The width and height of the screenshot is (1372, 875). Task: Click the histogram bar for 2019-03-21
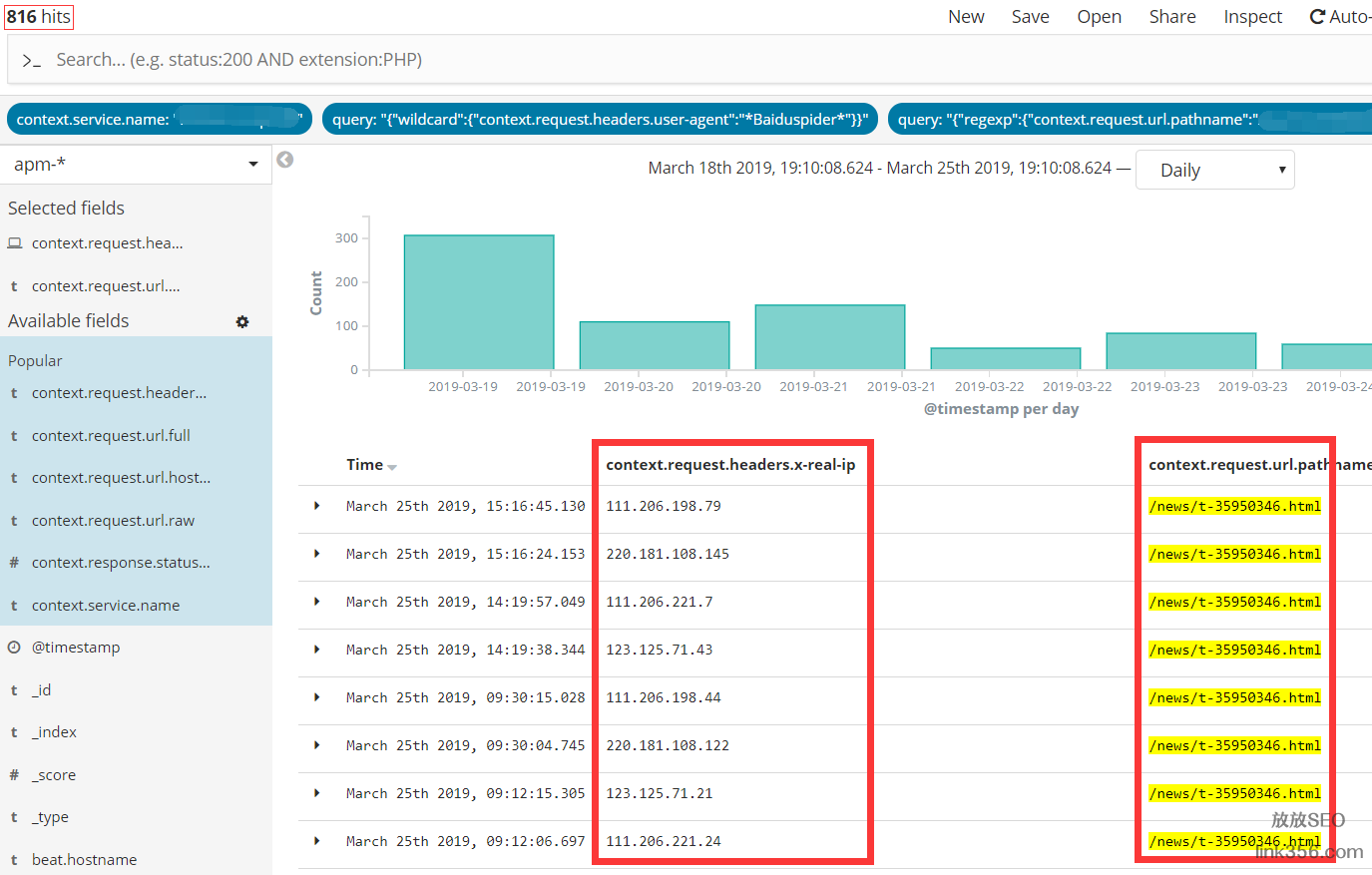point(830,337)
